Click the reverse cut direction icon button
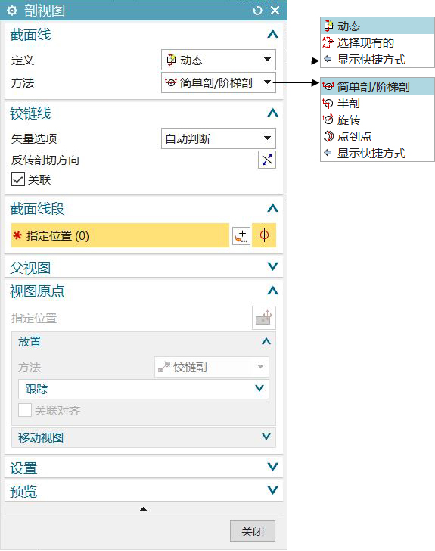Screen dimensions: 435x551 click(267, 160)
